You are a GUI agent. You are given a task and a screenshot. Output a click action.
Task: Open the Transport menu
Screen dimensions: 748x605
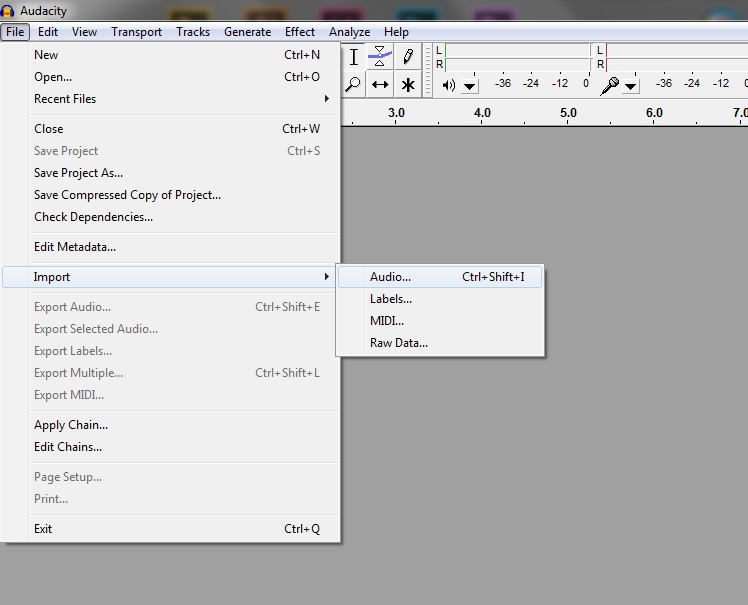click(136, 32)
